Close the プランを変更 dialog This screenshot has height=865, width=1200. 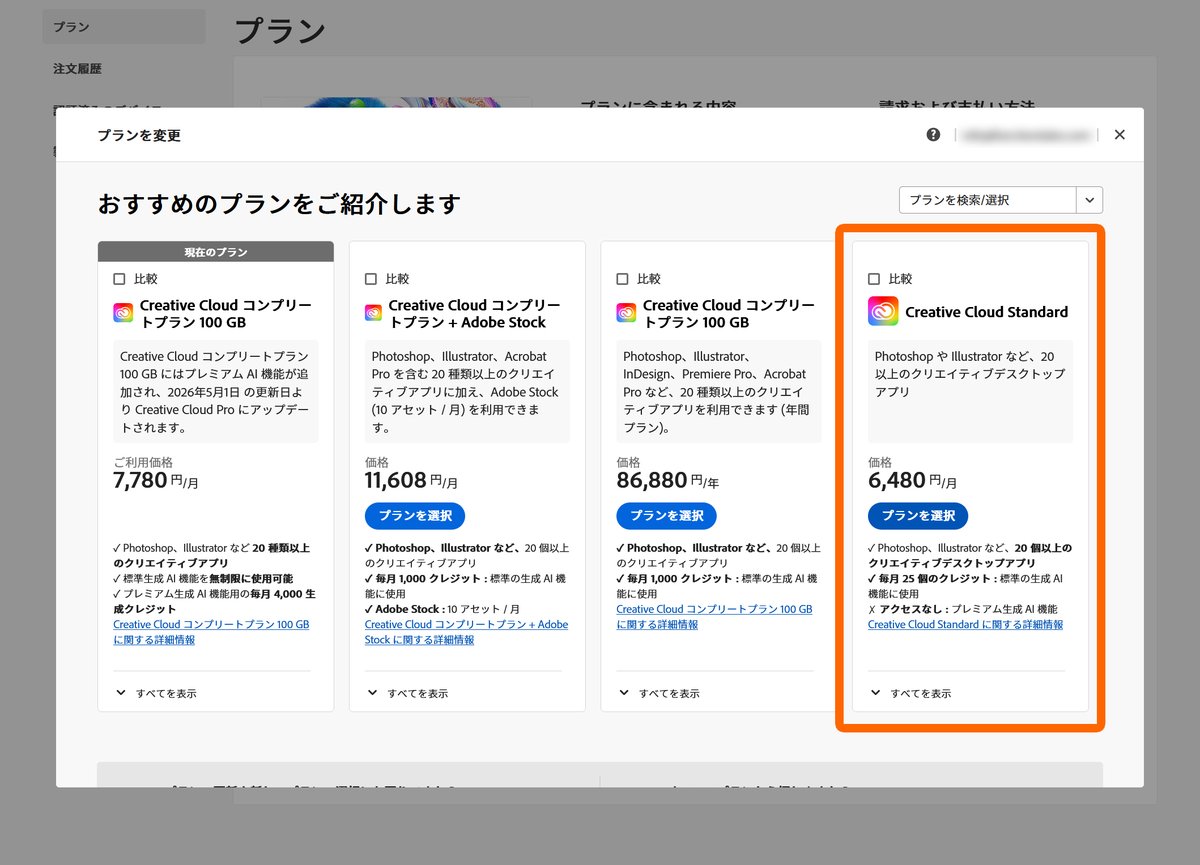(x=1119, y=134)
